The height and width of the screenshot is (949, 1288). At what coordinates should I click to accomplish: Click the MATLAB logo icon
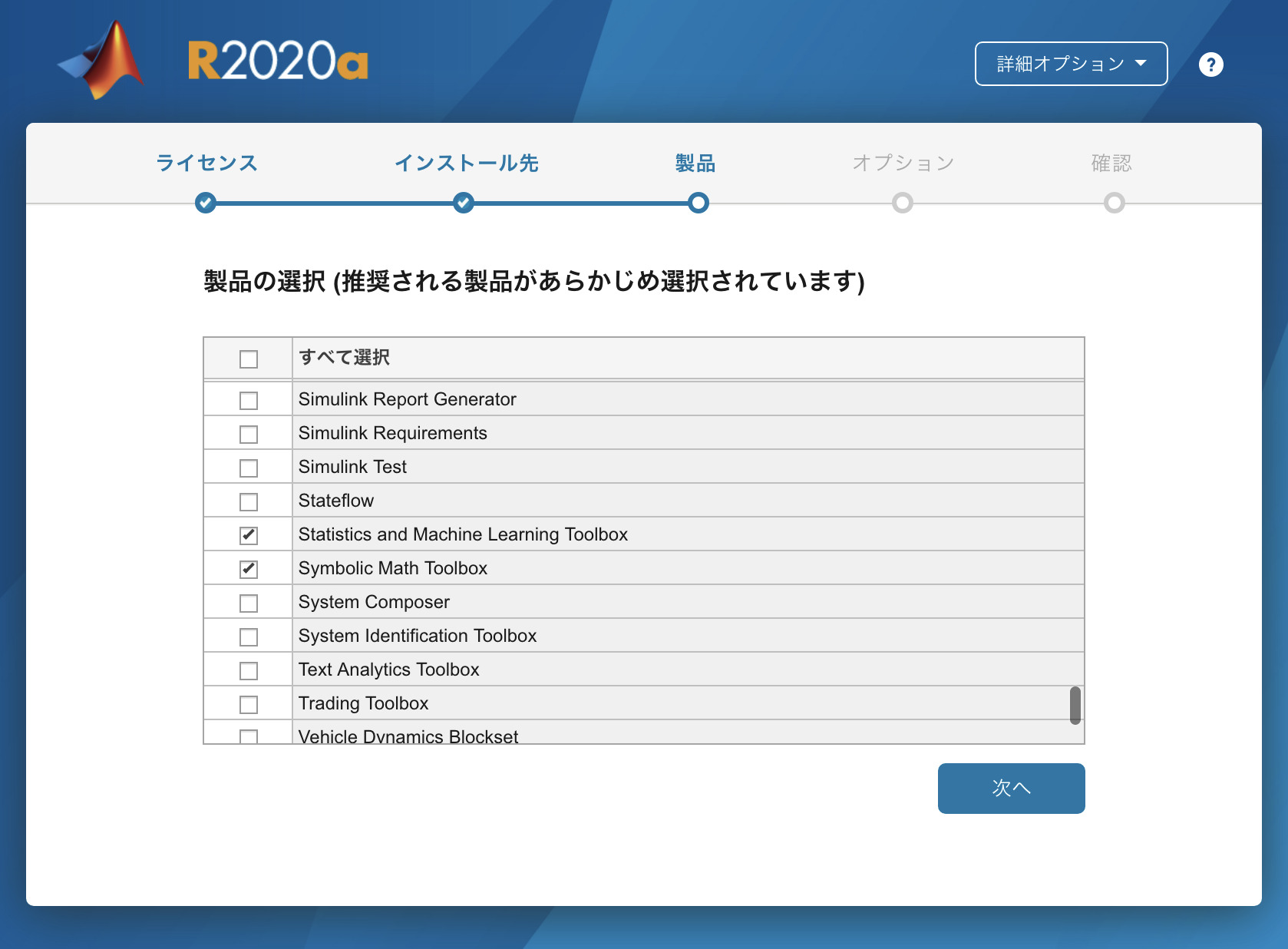coord(101,61)
